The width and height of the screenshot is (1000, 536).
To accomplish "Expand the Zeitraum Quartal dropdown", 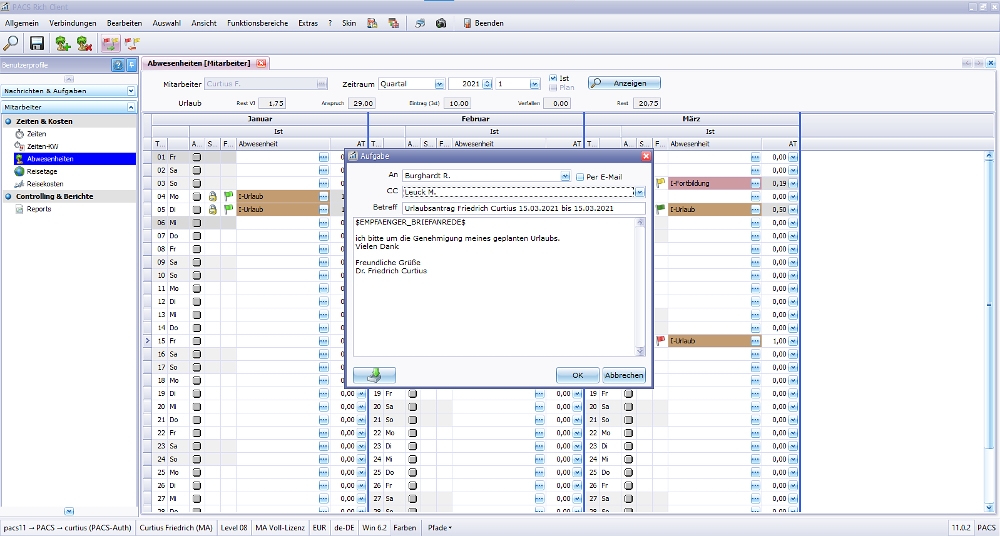I will (x=439, y=84).
